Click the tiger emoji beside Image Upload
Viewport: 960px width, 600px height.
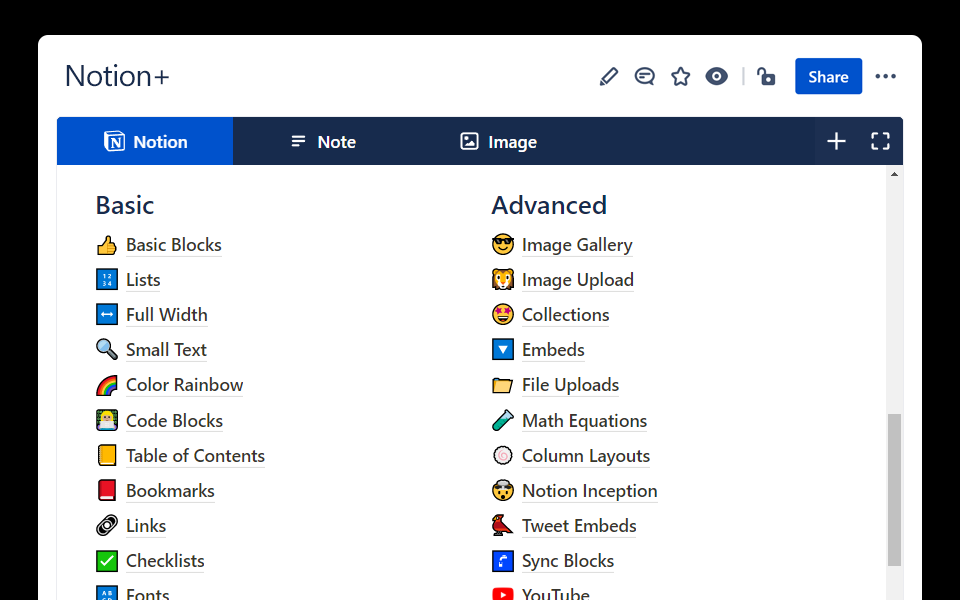503,280
